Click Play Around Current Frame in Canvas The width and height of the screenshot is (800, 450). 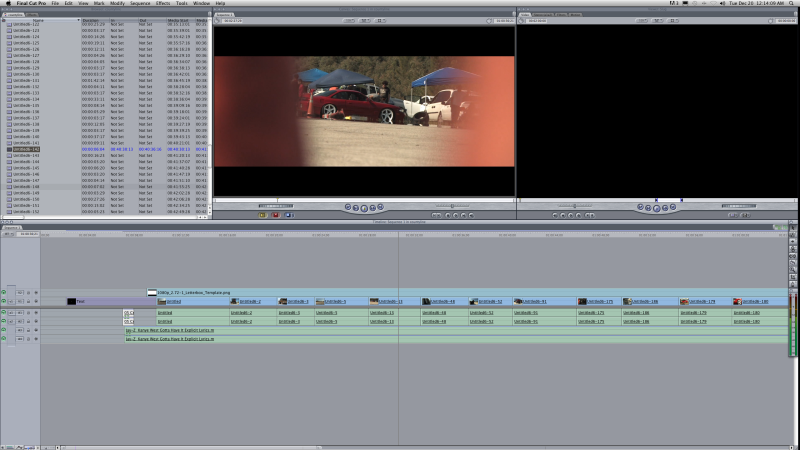click(372, 208)
